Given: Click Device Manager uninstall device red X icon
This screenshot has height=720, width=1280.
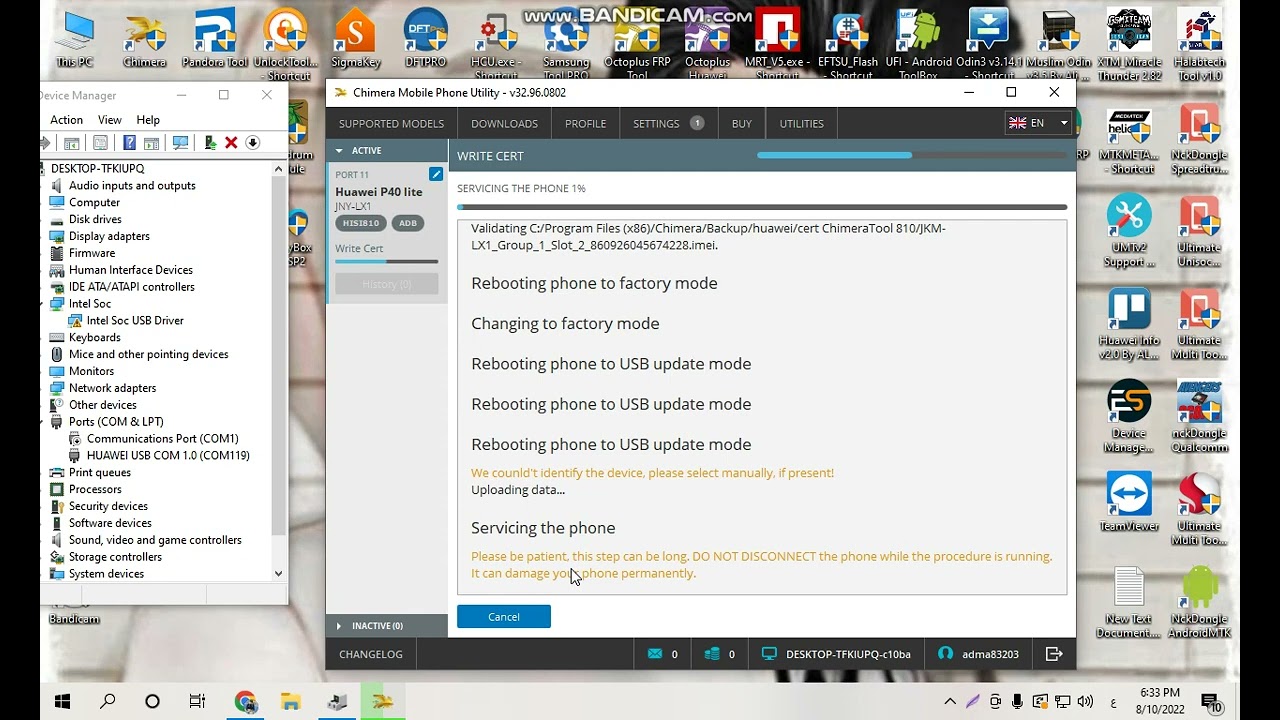Looking at the screenshot, I should click(231, 143).
